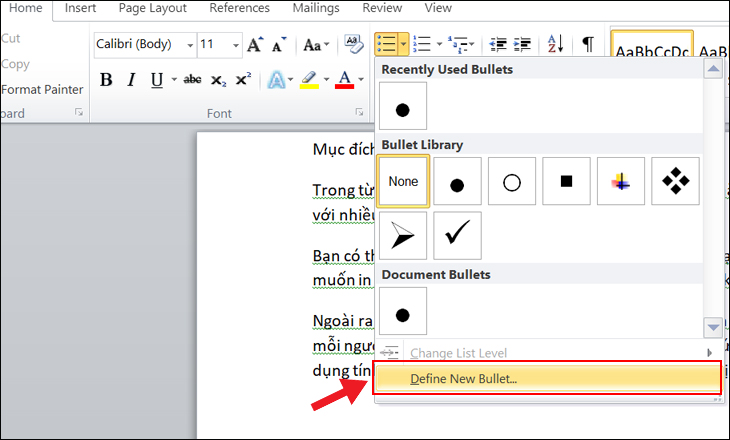Open Bullets dropdown arrow

[404, 44]
